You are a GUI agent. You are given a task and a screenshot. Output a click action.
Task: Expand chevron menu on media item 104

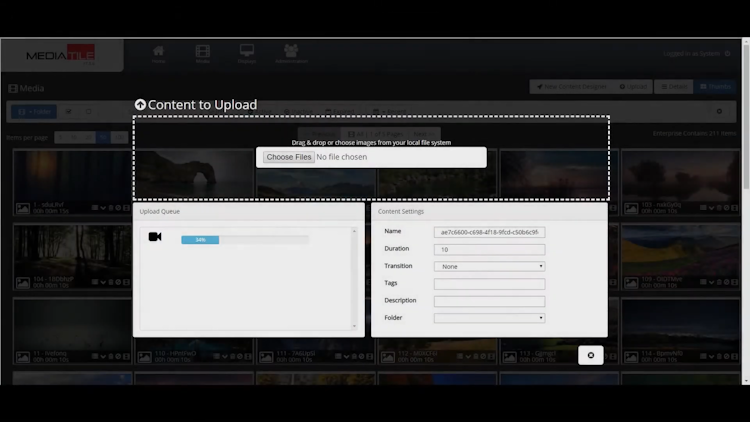tap(103, 282)
